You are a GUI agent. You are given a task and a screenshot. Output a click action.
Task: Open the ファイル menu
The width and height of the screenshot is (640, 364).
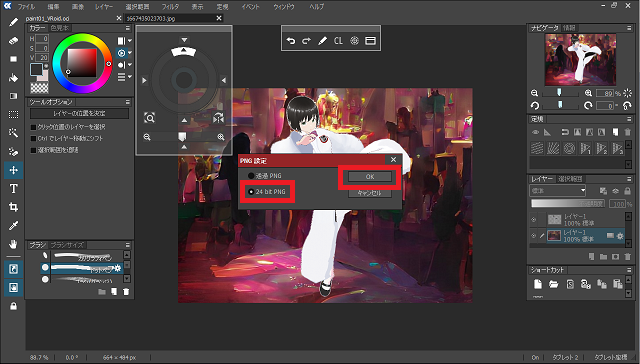[x=26, y=7]
